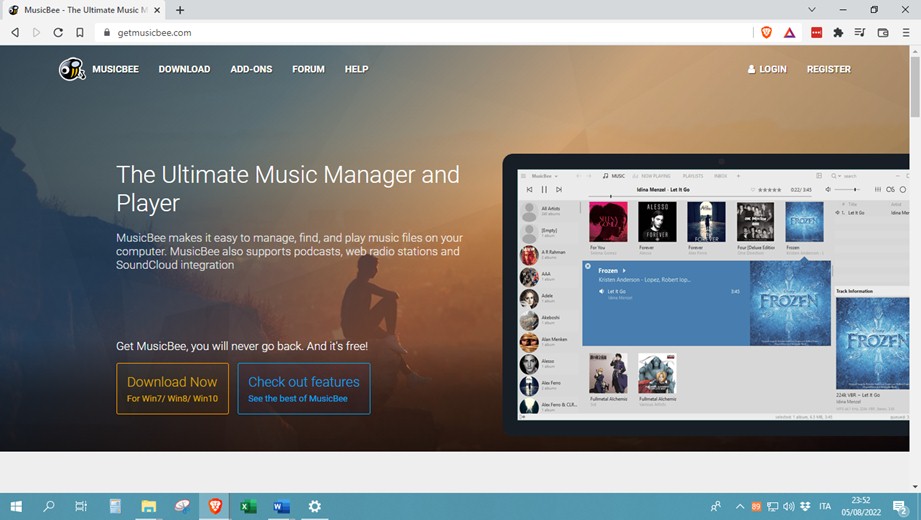Open File Explorer from the taskbar
The width and height of the screenshot is (921, 520).
coord(149,506)
